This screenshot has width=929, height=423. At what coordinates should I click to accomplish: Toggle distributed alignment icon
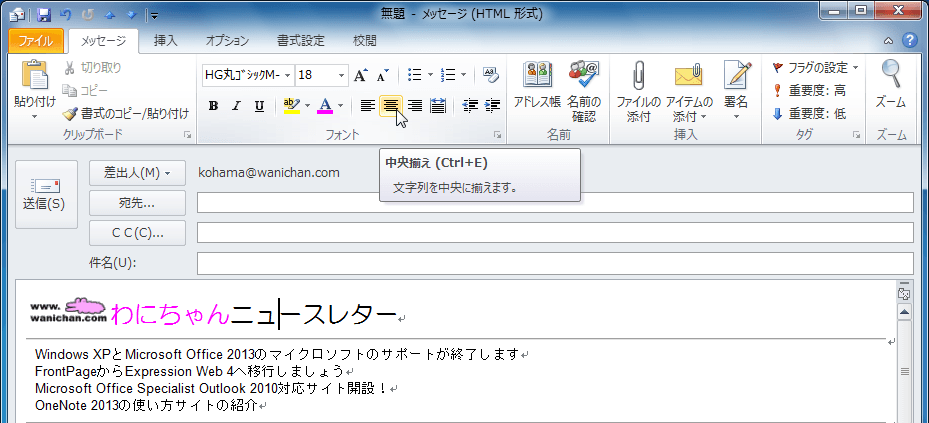[438, 106]
